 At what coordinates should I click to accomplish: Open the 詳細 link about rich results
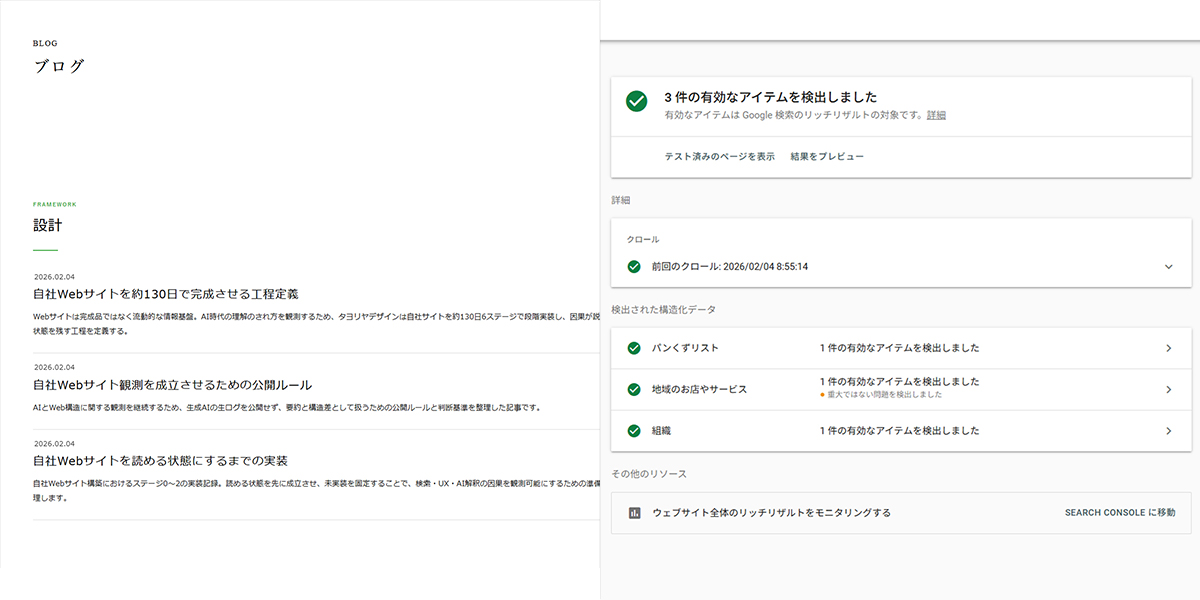point(938,116)
